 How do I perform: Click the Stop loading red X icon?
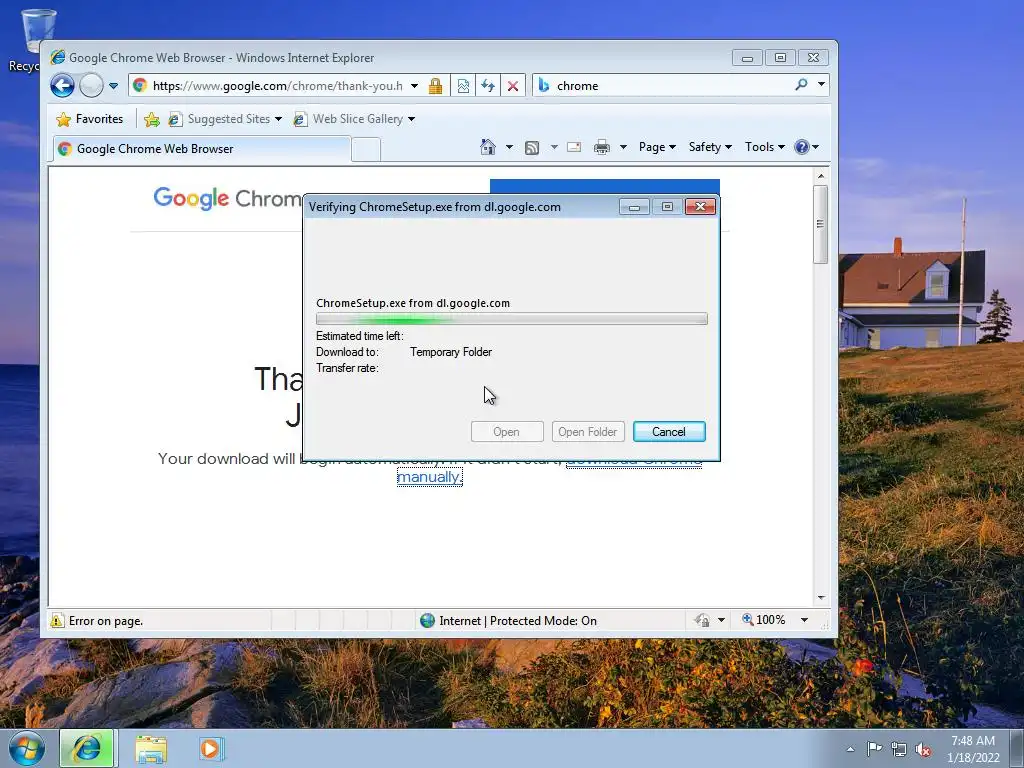[x=513, y=86]
